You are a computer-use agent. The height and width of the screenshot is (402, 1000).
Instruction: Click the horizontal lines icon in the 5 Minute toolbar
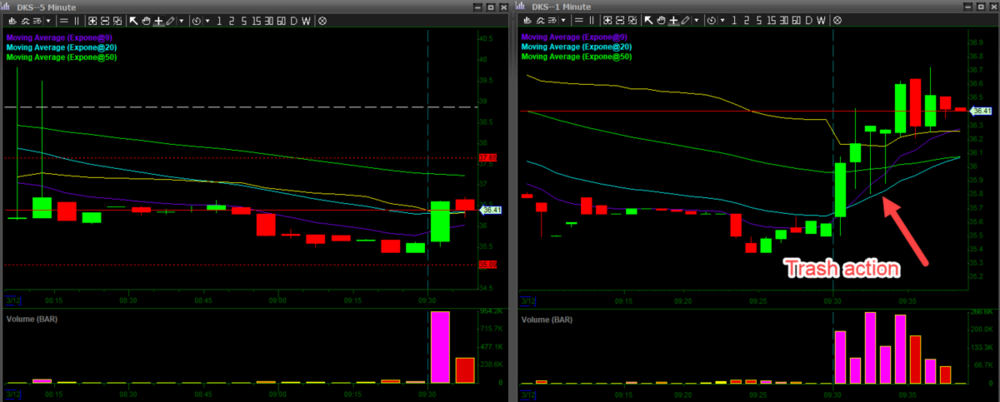point(65,20)
